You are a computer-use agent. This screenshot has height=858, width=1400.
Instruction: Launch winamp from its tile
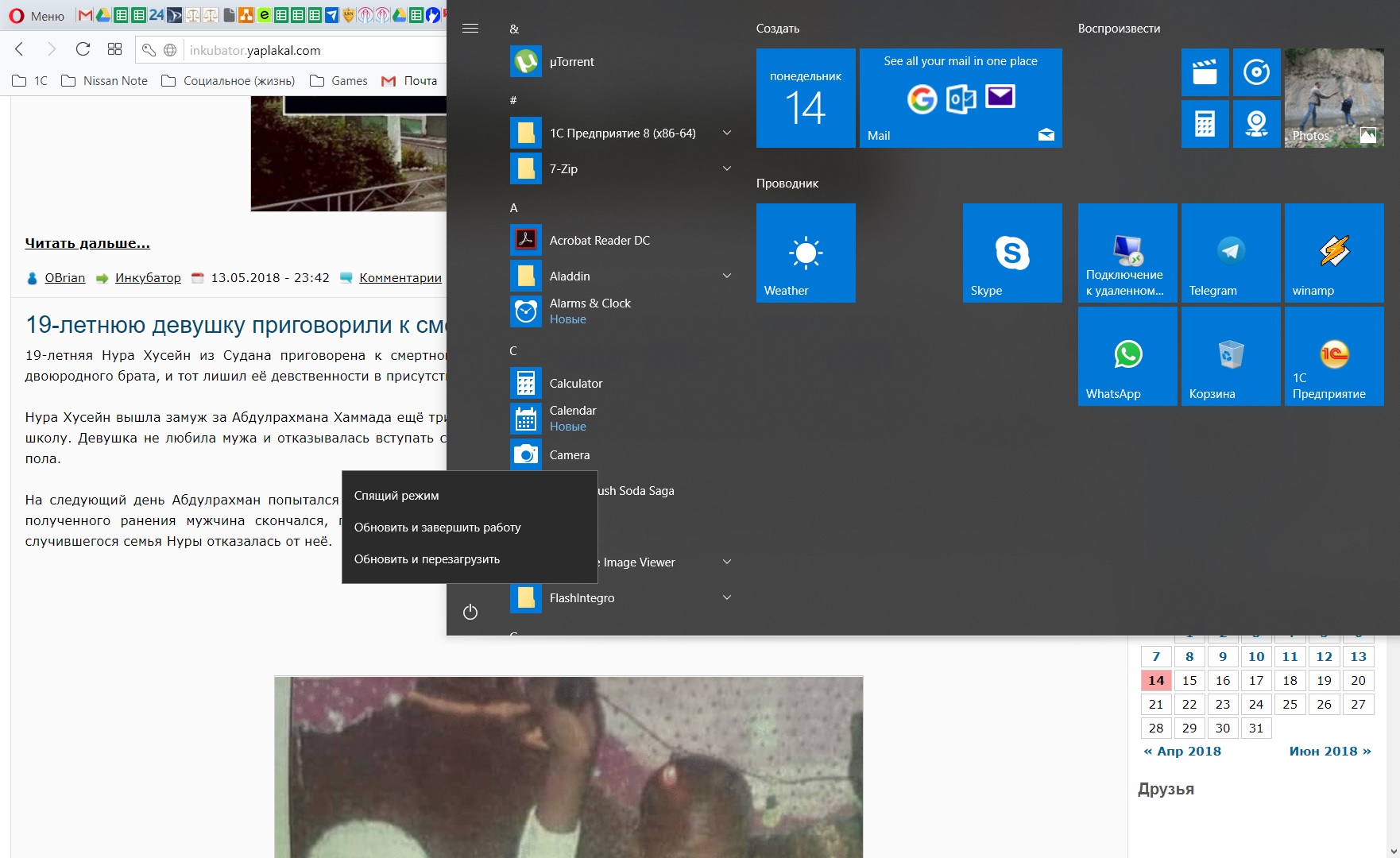(1334, 253)
